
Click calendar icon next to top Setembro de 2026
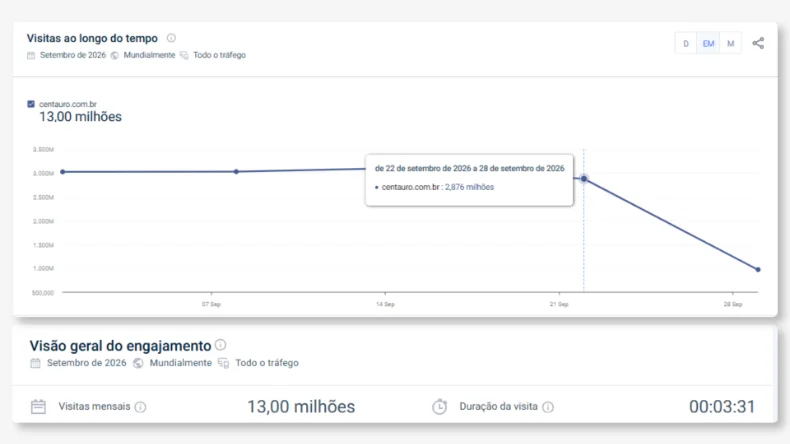[x=31, y=55]
